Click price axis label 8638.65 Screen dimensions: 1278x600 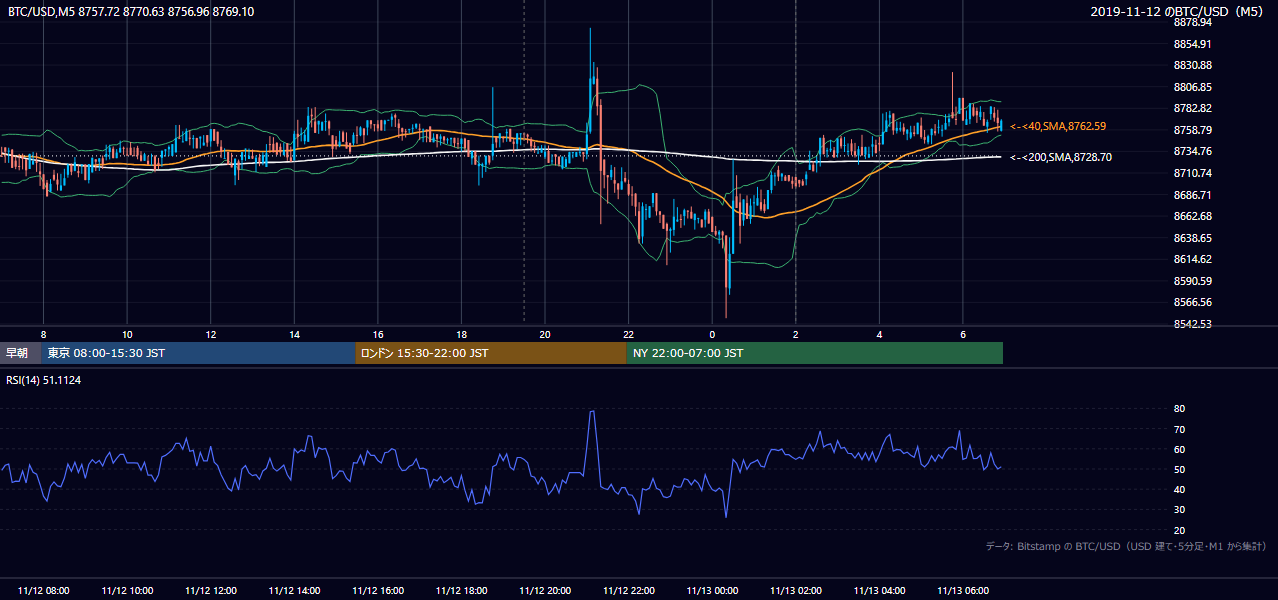[1192, 238]
